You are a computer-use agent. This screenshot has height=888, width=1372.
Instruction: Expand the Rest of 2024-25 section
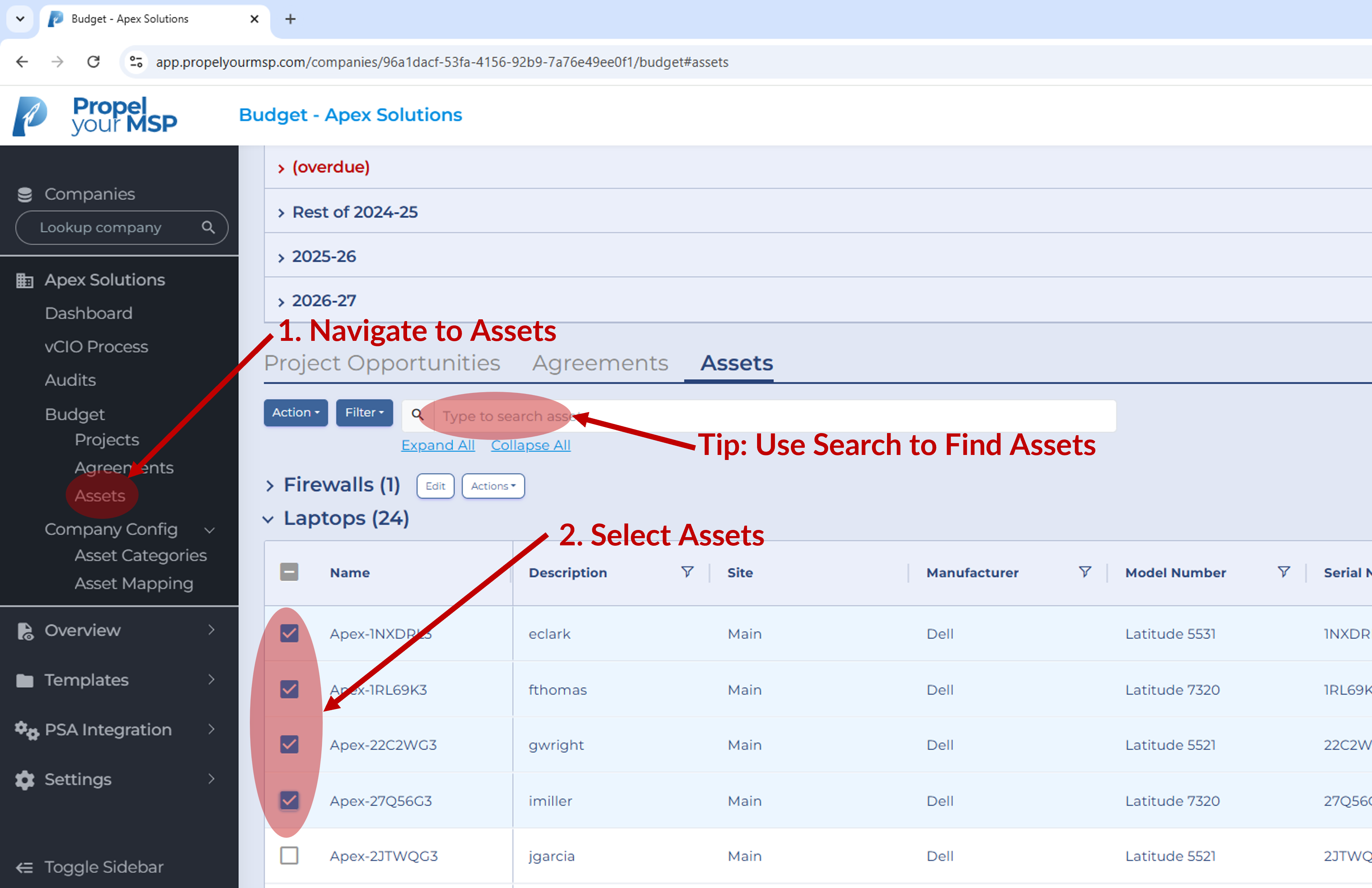281,213
